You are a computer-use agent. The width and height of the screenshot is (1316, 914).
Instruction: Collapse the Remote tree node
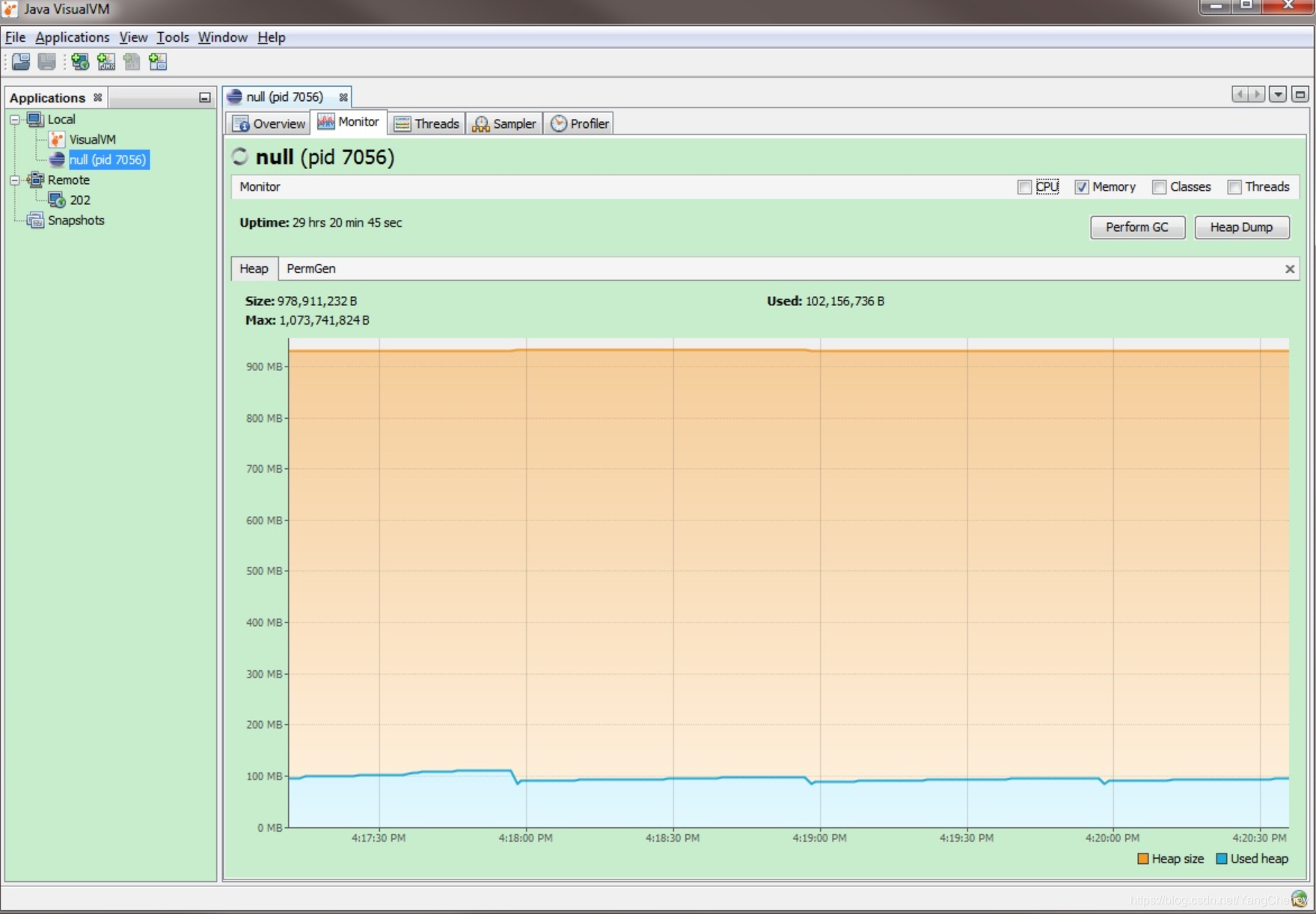15,180
